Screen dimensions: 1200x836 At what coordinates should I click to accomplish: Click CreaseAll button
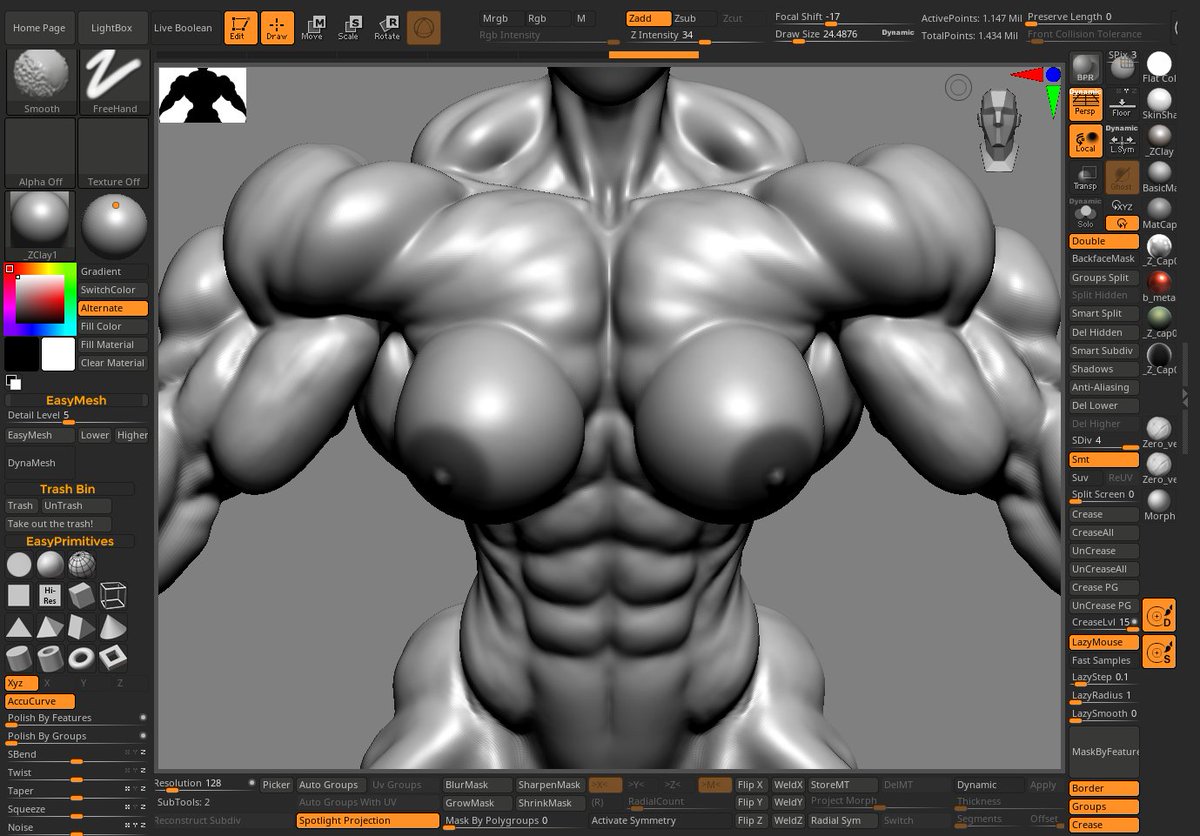[x=1104, y=533]
